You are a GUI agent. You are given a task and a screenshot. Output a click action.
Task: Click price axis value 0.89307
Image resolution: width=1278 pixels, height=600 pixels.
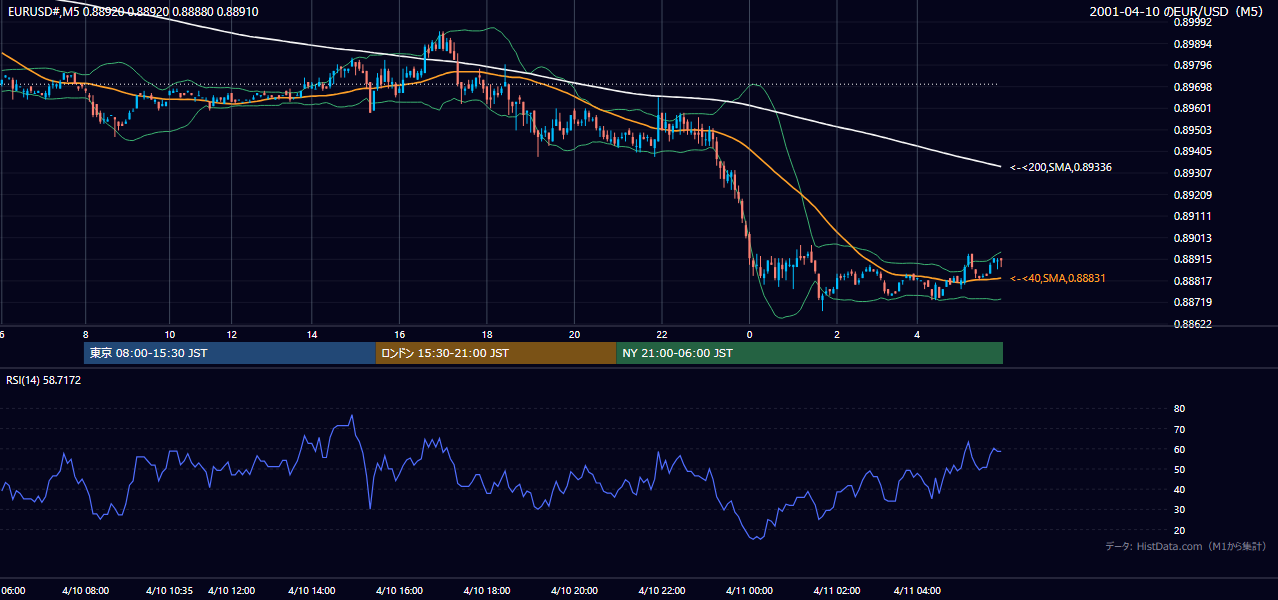click(x=1193, y=173)
